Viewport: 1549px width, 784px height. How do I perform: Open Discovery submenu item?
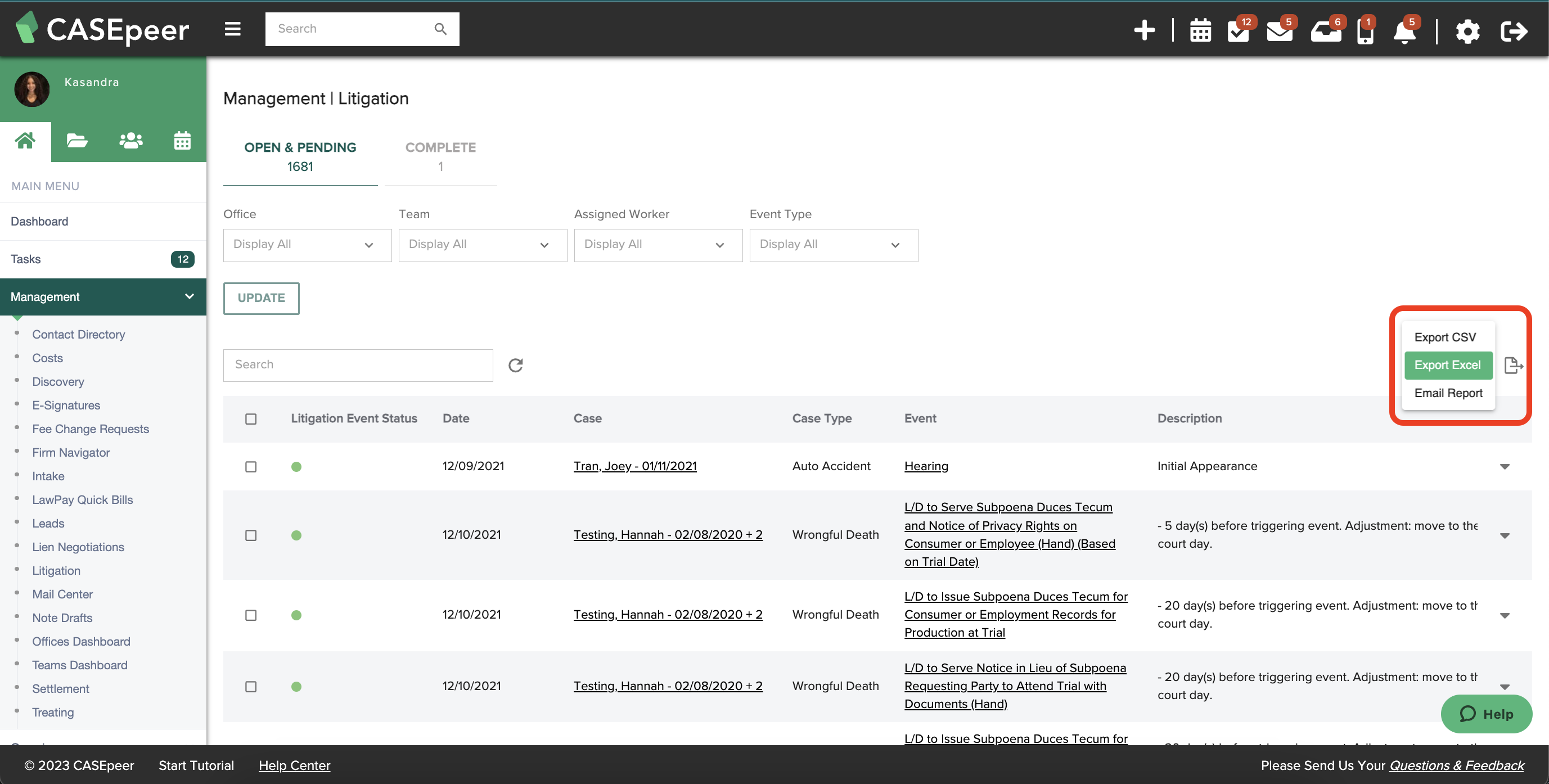(x=58, y=382)
